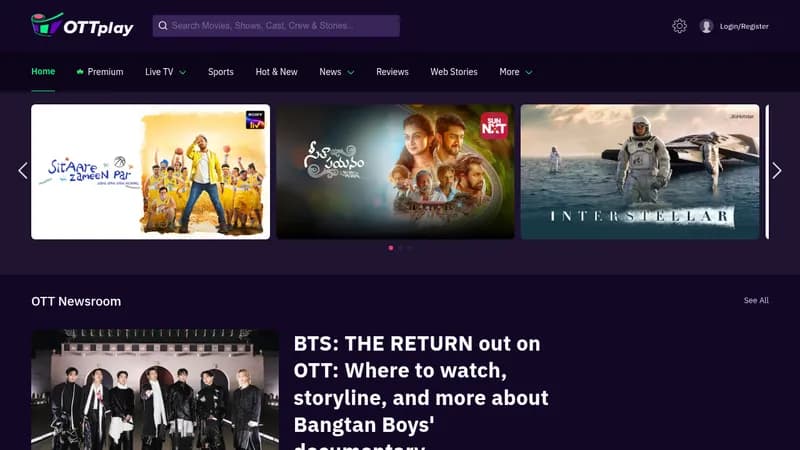Click See All in OTT Newsroom
Viewport: 800px width, 450px height.
756,301
